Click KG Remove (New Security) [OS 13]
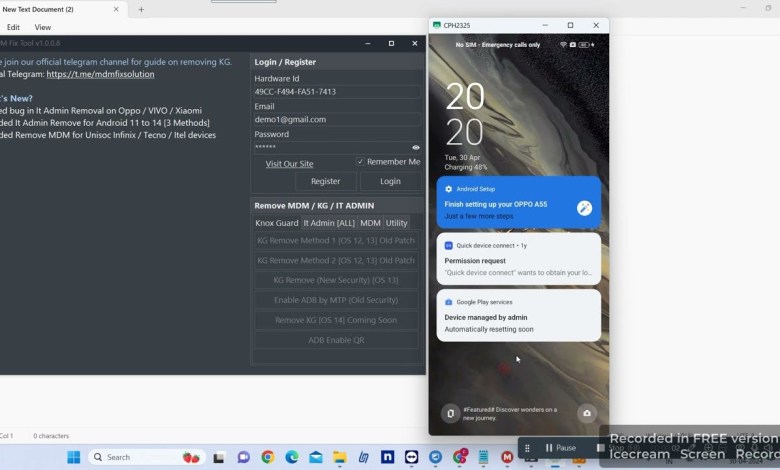The image size is (780, 470). click(x=336, y=281)
